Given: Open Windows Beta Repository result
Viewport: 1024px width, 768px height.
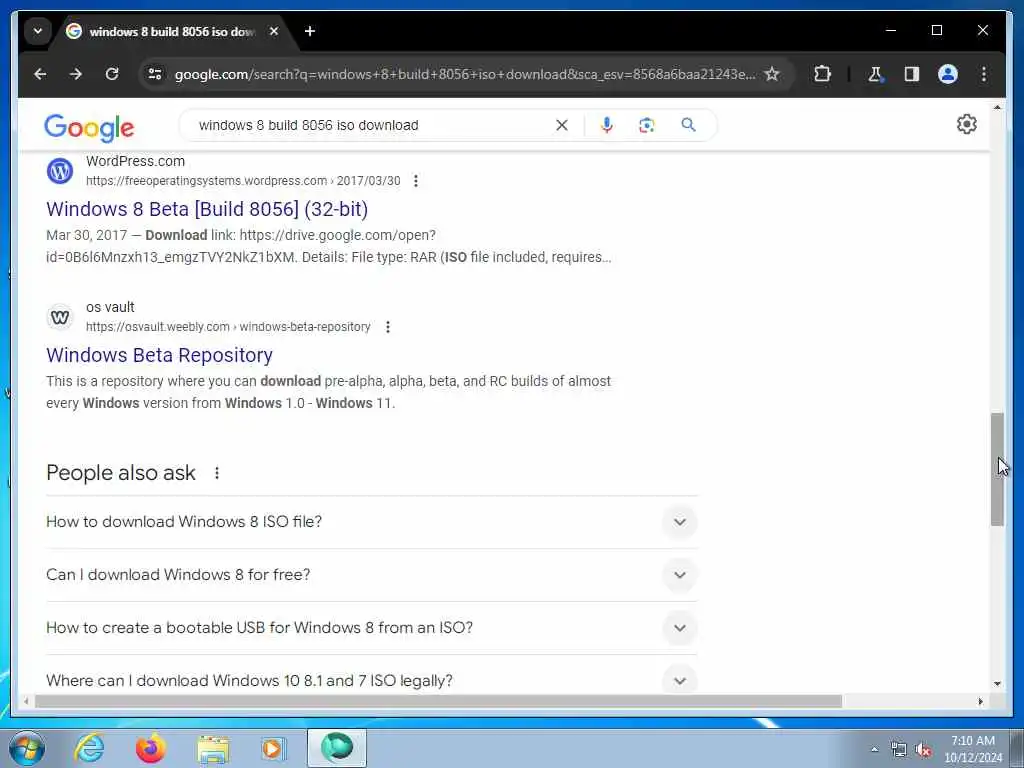Looking at the screenshot, I should point(159,355).
